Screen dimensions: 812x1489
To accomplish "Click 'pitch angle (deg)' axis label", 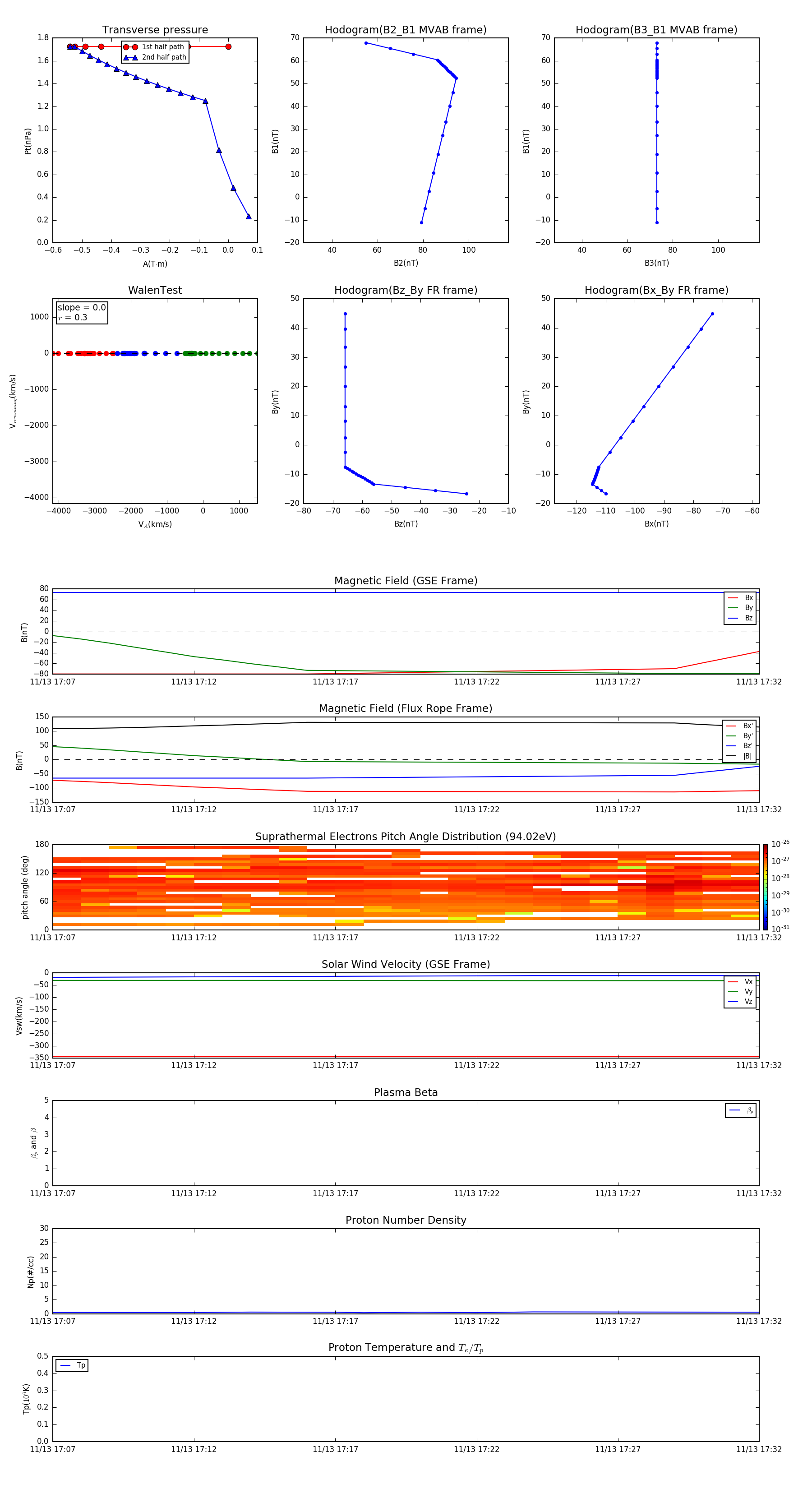I will [25, 887].
